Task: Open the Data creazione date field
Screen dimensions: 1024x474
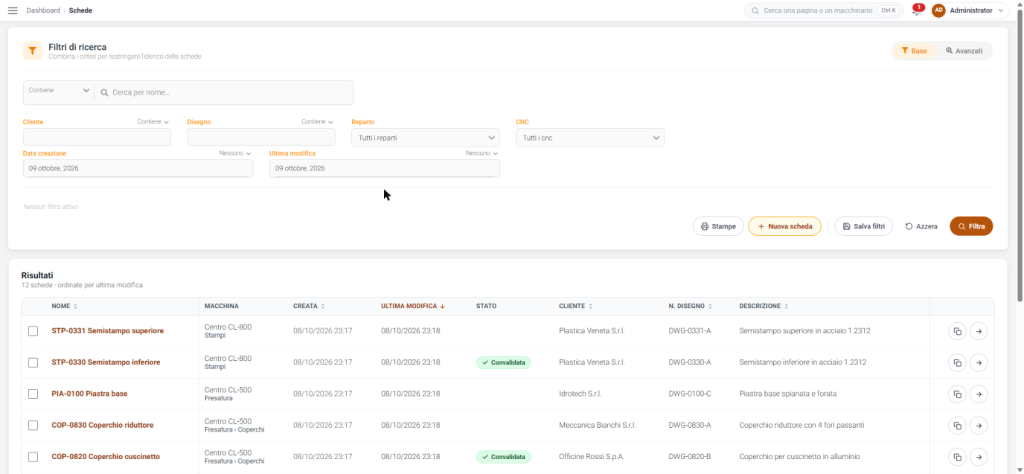Action: (138, 168)
